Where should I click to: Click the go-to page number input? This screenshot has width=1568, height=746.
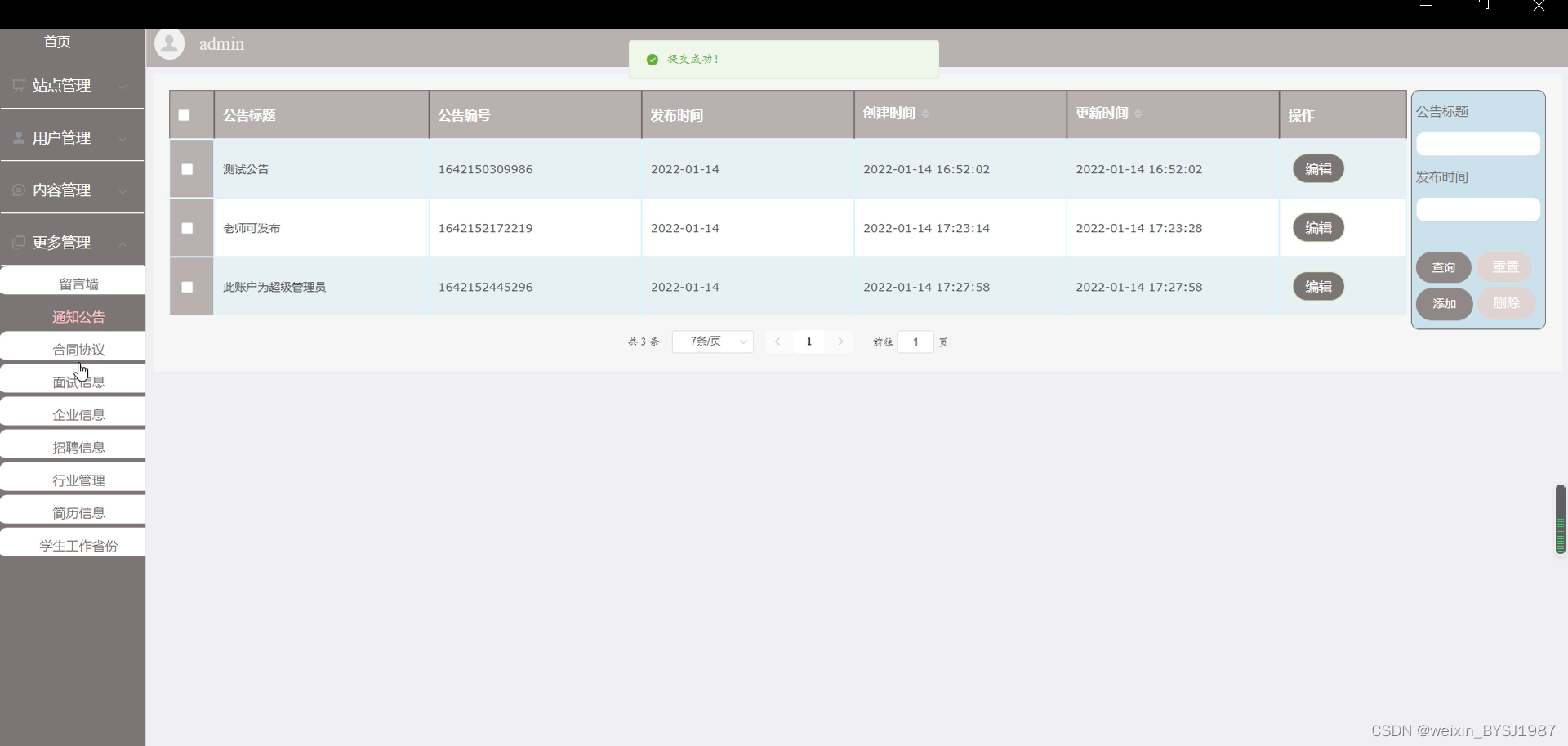915,342
